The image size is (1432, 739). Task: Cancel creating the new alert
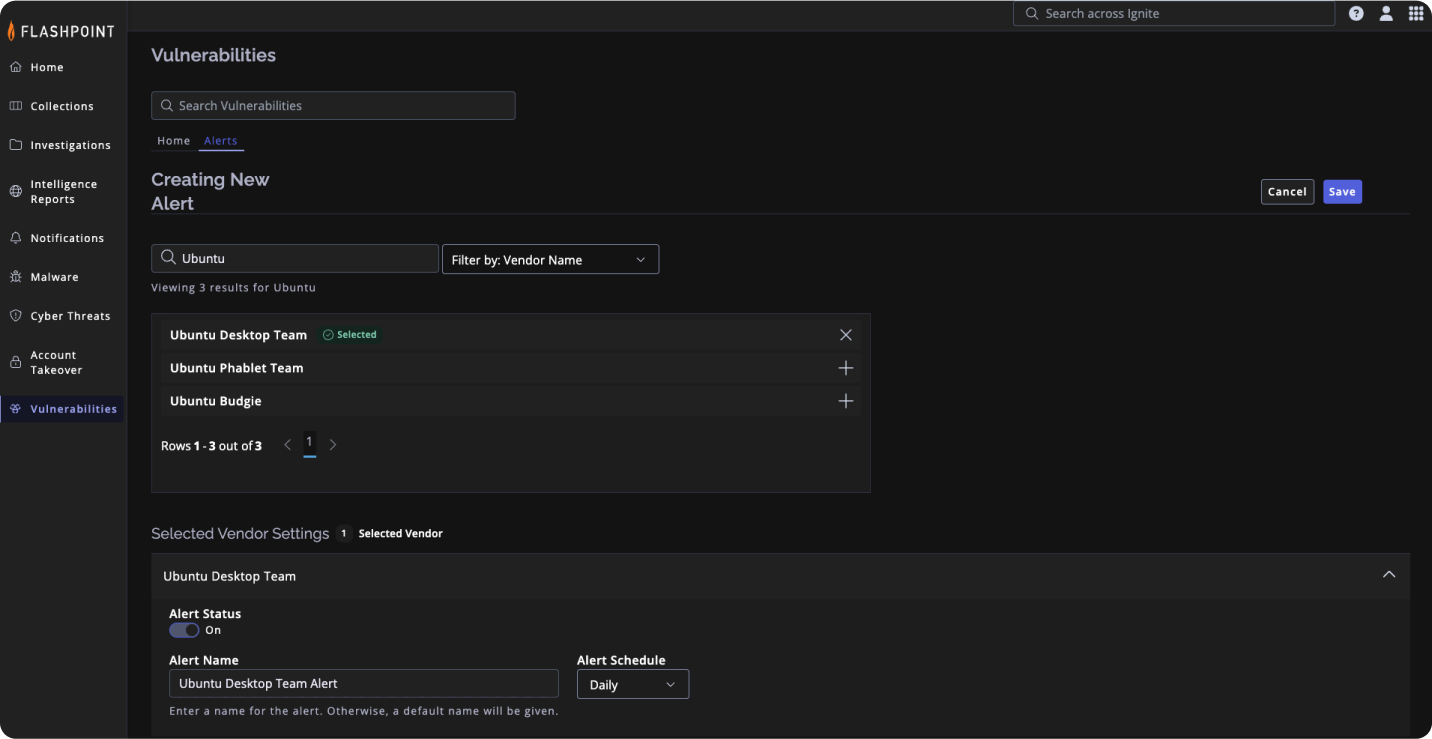click(1287, 192)
